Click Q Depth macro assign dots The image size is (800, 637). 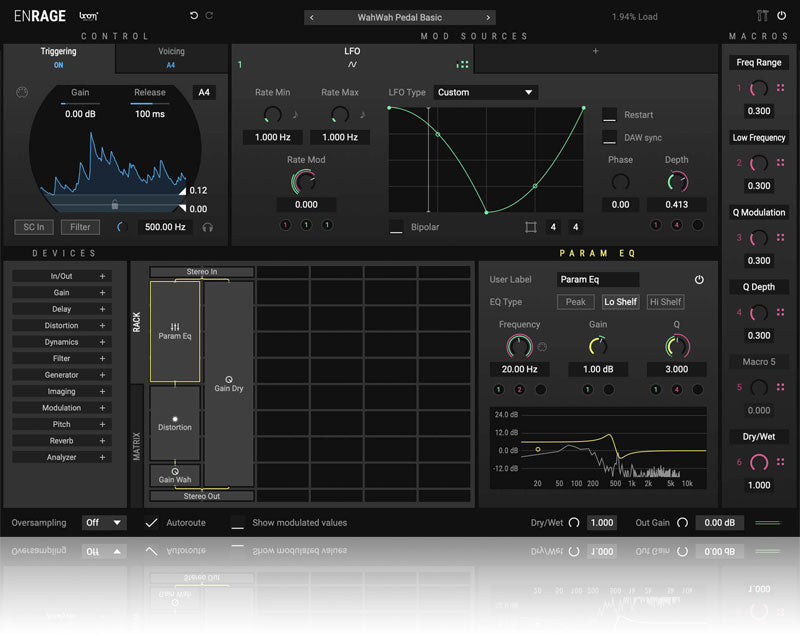coord(780,312)
